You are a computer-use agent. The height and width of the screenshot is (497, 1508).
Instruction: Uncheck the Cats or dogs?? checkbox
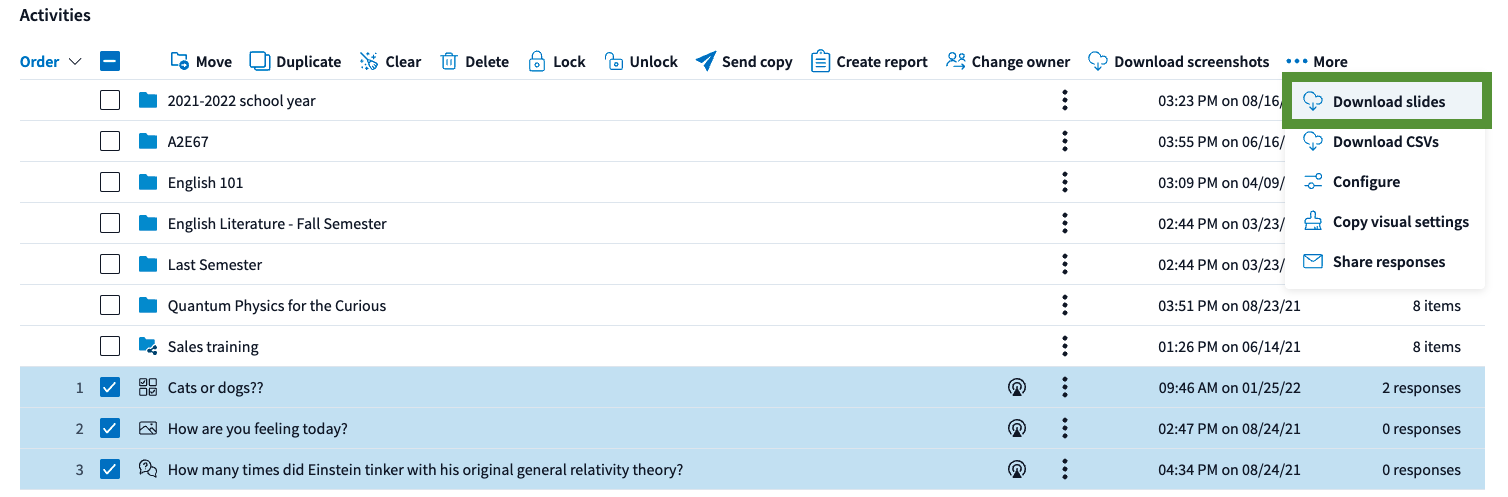click(110, 388)
